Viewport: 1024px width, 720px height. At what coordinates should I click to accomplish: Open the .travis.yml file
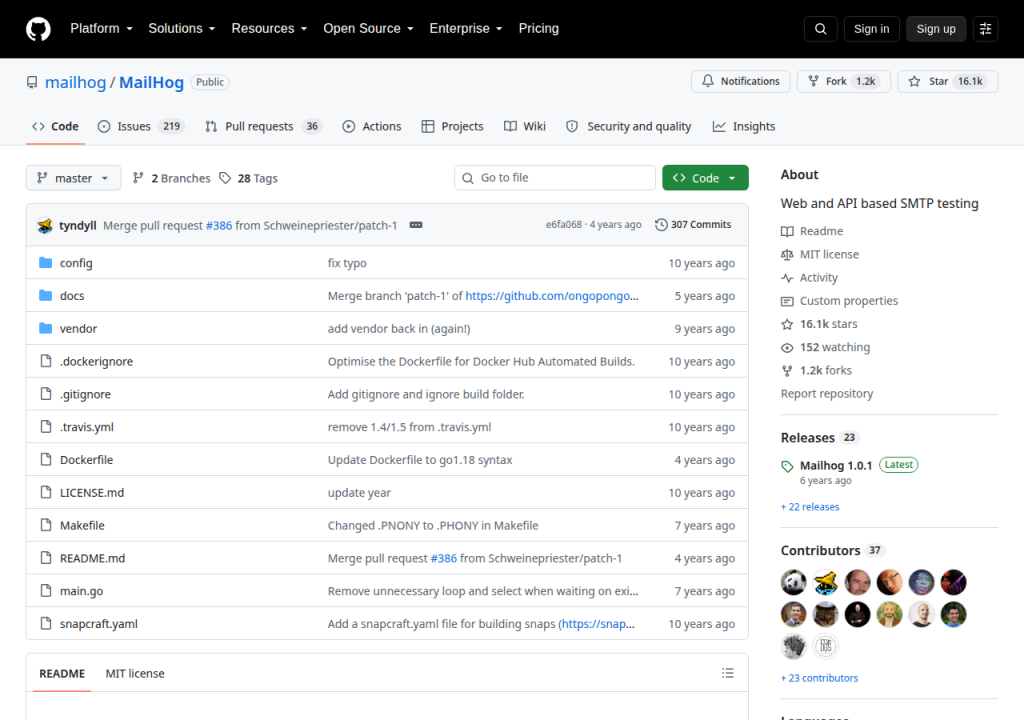87,427
